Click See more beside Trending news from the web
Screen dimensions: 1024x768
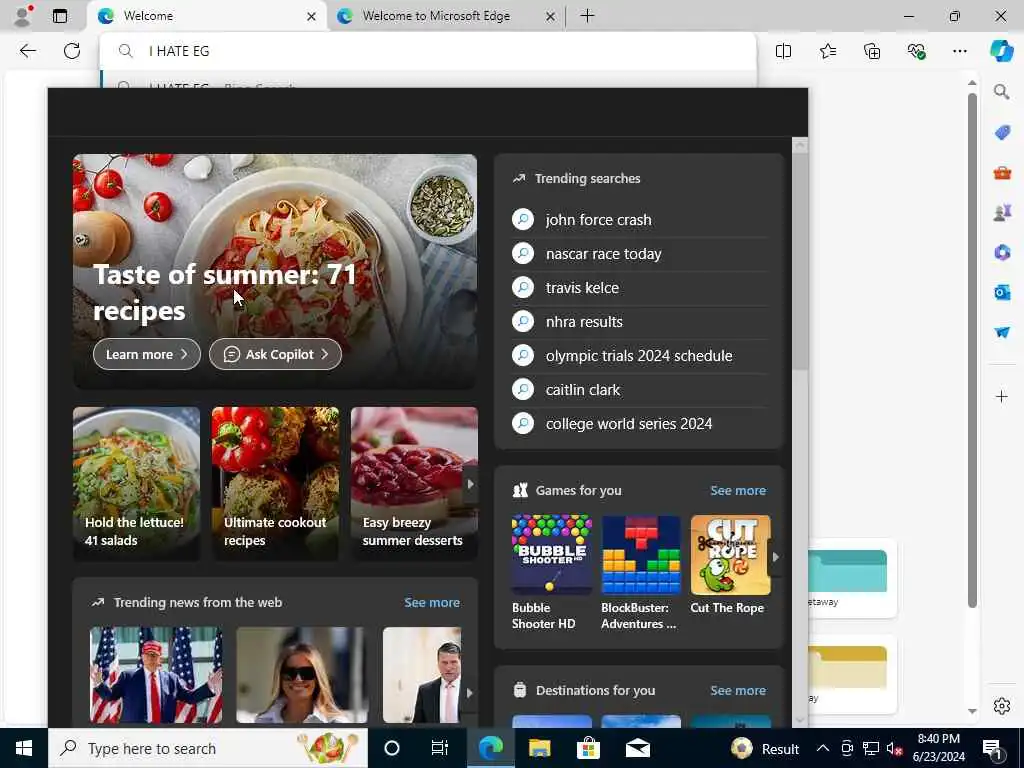tap(432, 602)
